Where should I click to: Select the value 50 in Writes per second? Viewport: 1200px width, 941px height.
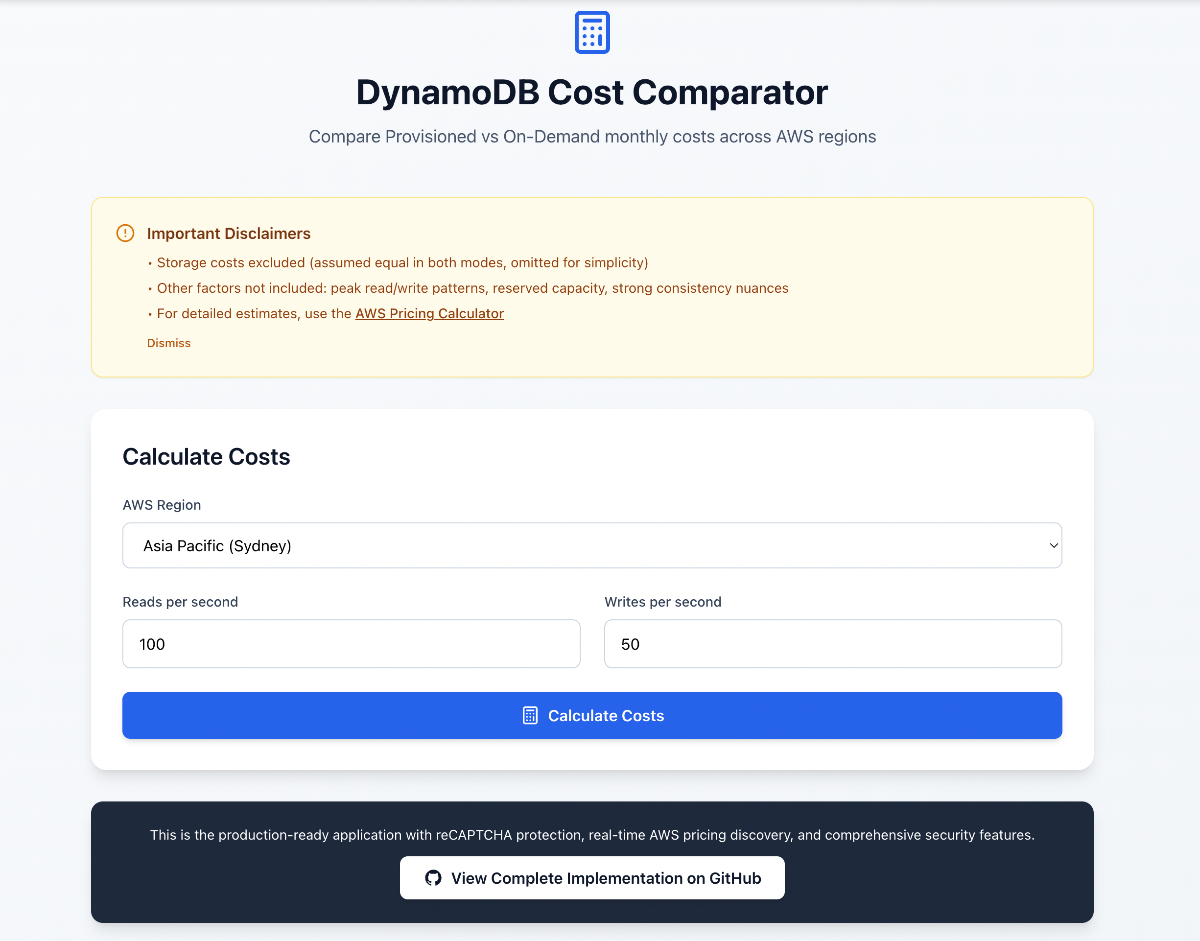[x=630, y=643]
